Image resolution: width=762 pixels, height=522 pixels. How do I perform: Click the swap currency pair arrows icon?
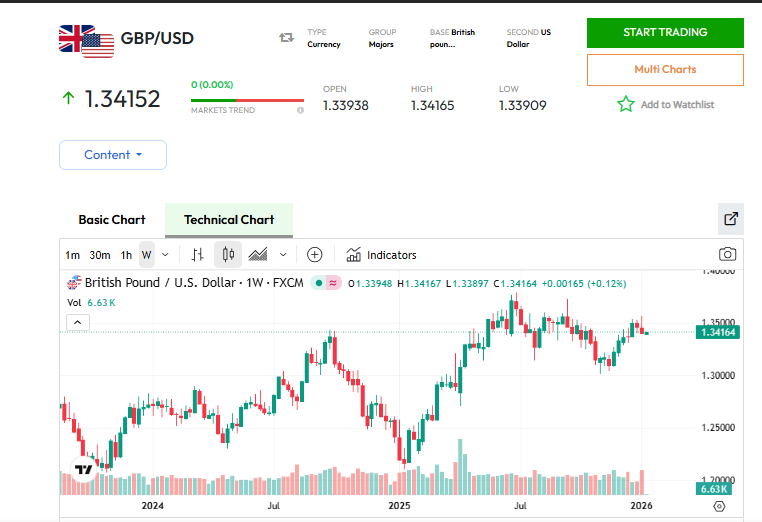pos(287,38)
